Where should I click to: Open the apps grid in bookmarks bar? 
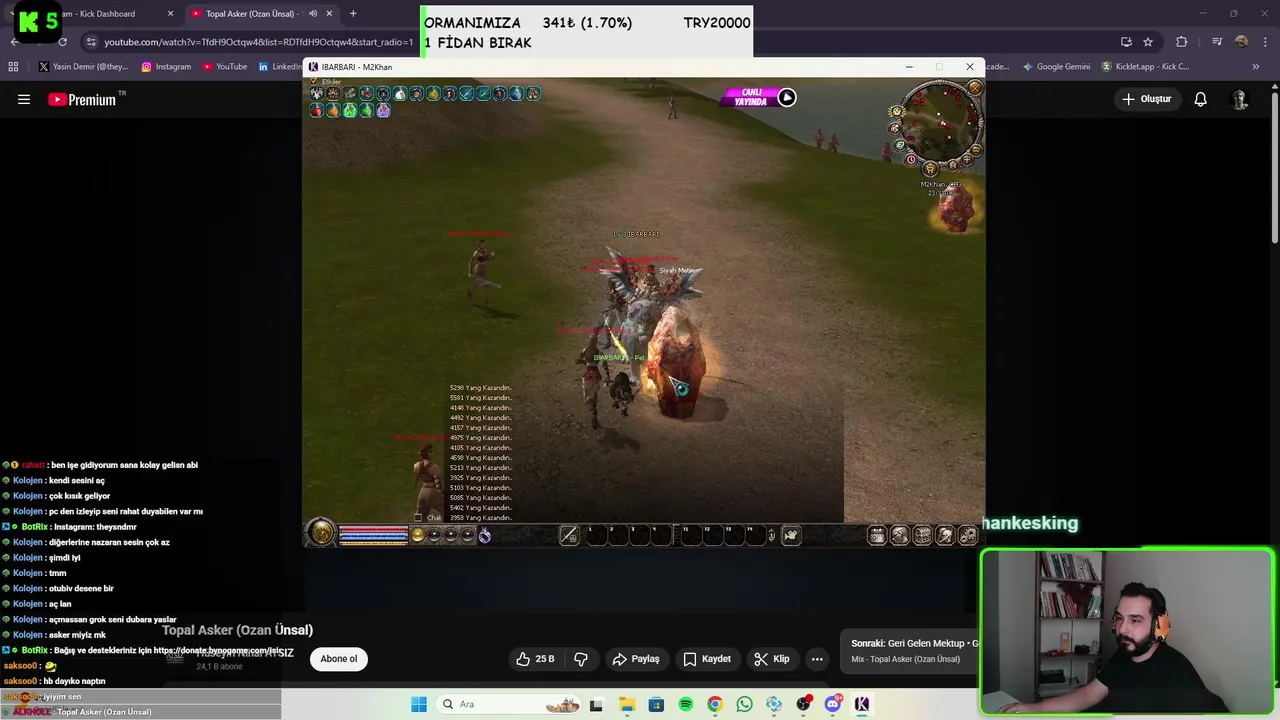click(13, 67)
